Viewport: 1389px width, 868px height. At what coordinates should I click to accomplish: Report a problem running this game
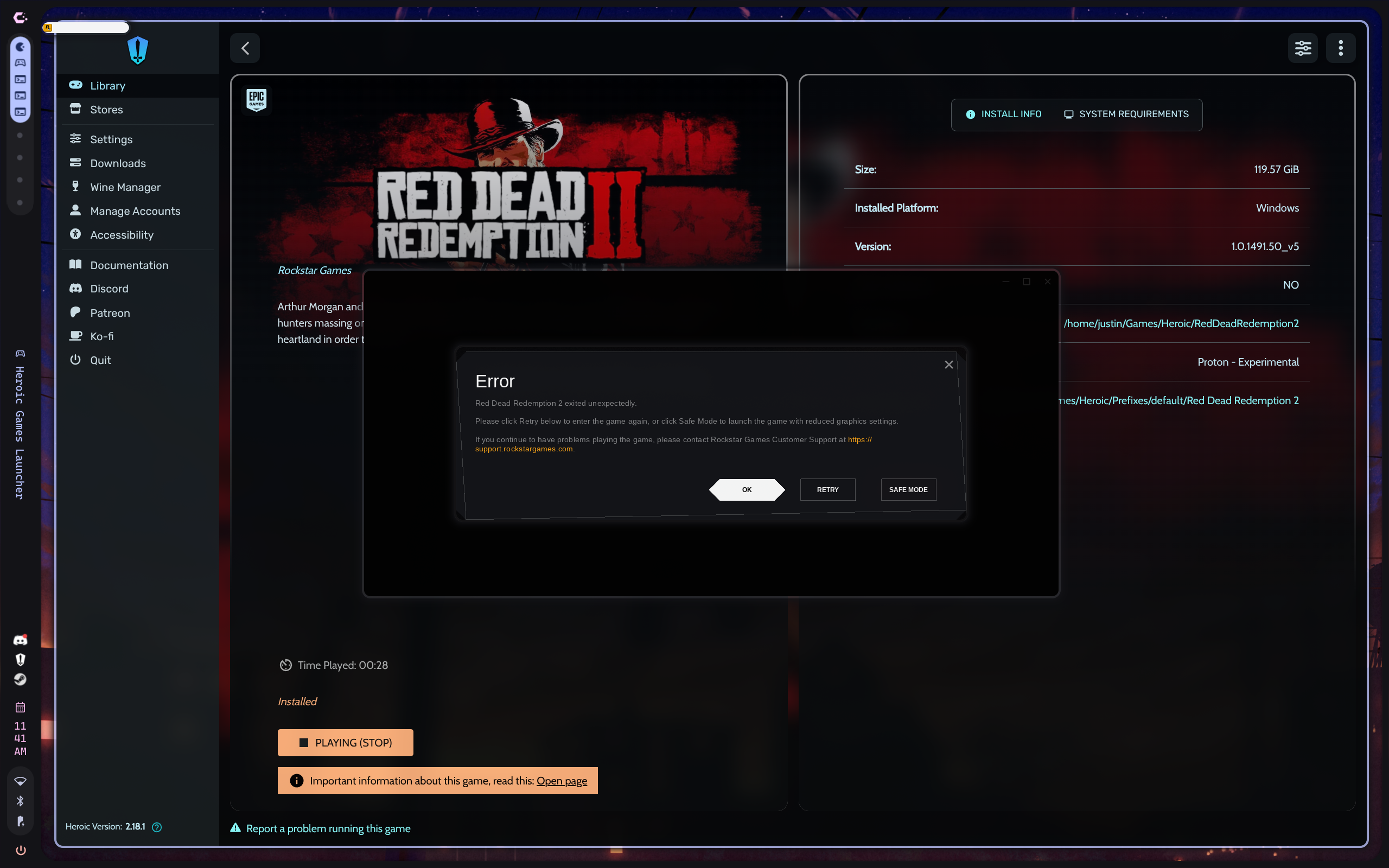pos(328,828)
